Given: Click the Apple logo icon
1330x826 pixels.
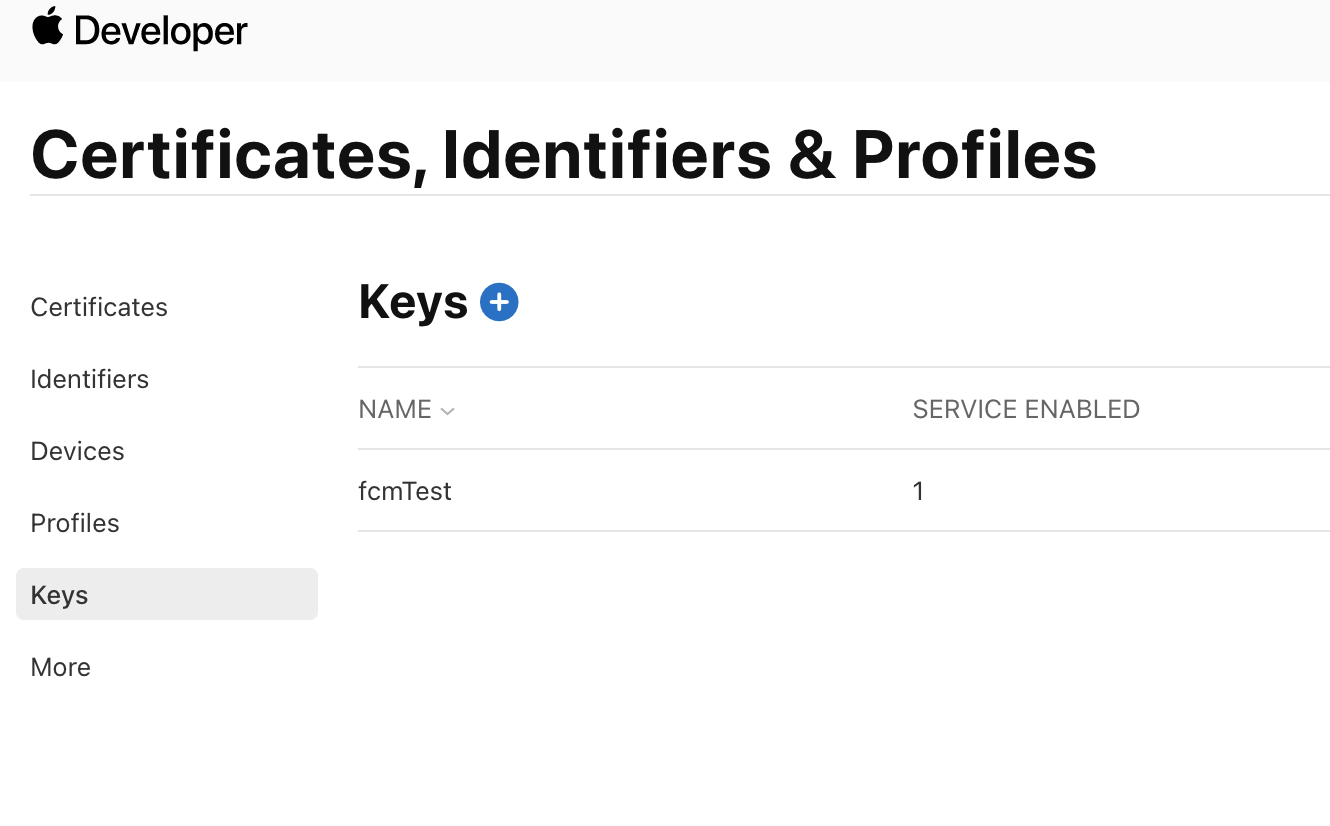Looking at the screenshot, I should (x=47, y=27).
